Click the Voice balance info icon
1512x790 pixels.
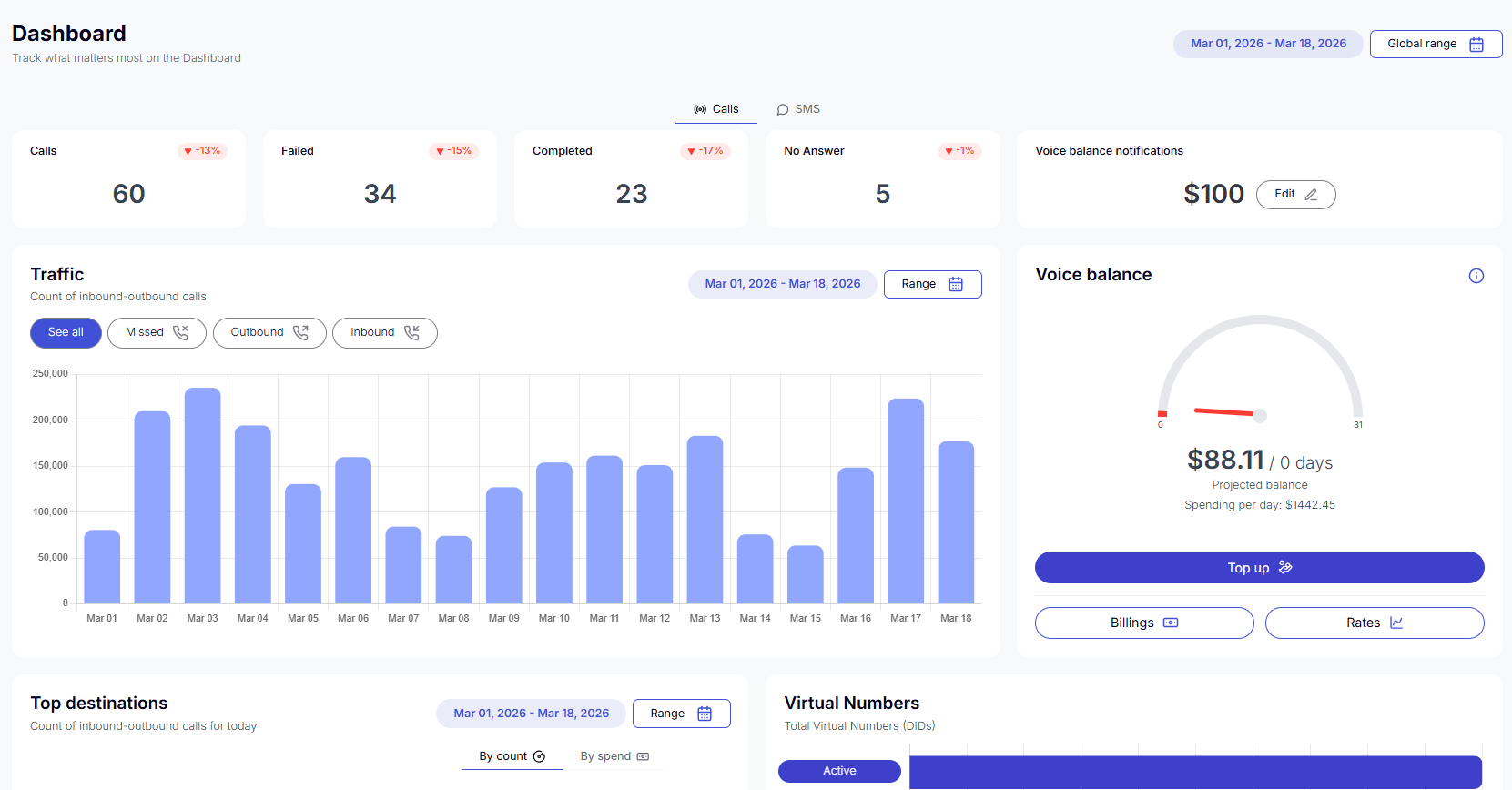pos(1476,276)
